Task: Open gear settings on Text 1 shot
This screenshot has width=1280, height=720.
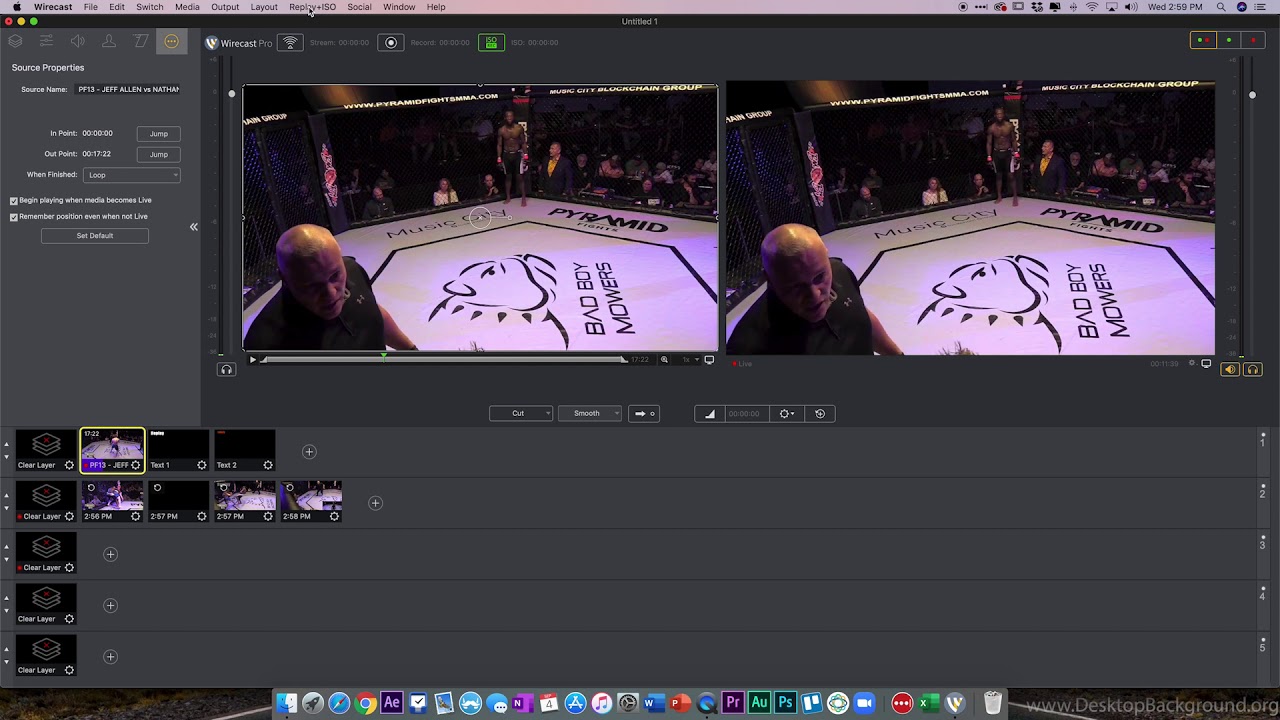Action: click(202, 465)
